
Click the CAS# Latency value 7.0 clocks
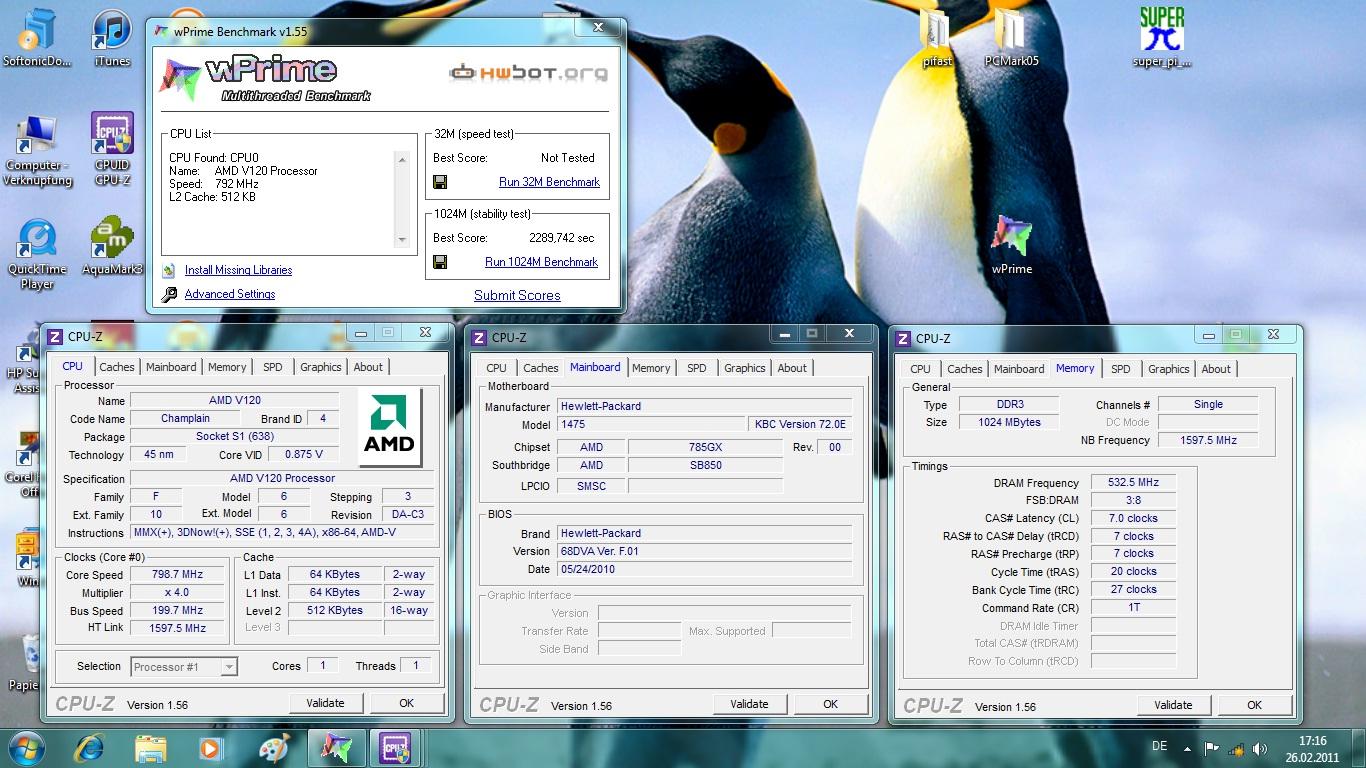(1133, 518)
